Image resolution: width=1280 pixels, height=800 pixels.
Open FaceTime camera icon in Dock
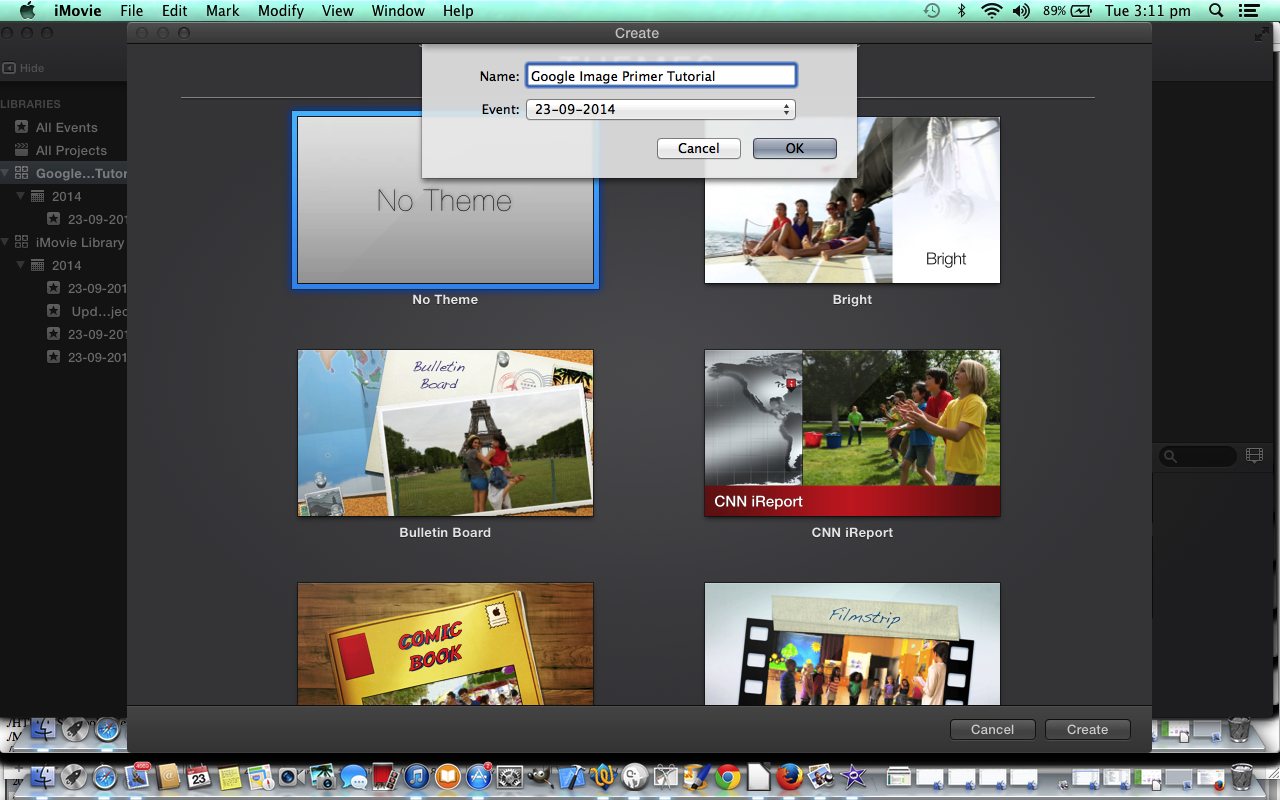click(291, 777)
